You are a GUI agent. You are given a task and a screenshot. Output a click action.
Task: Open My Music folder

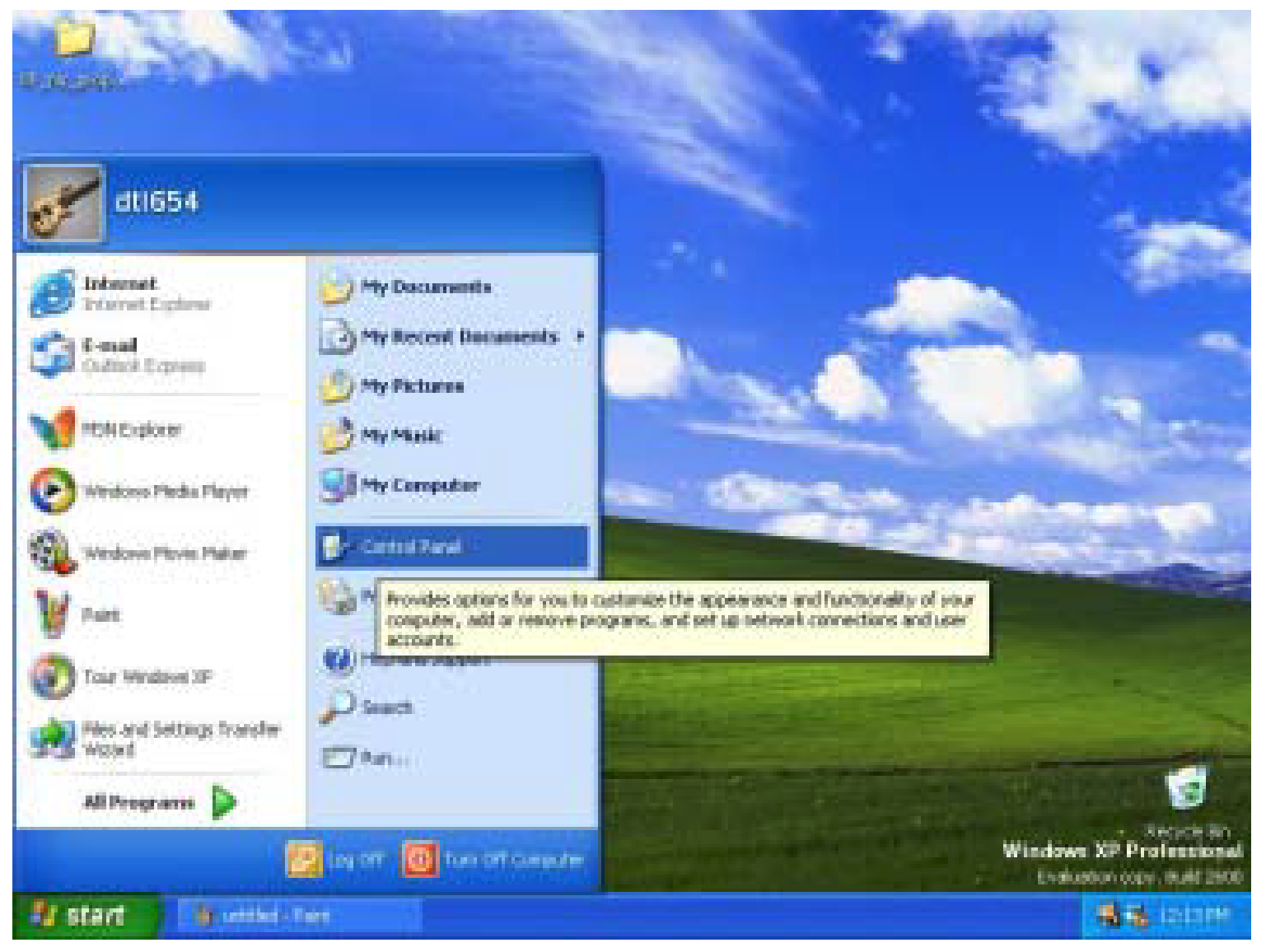click(382, 435)
